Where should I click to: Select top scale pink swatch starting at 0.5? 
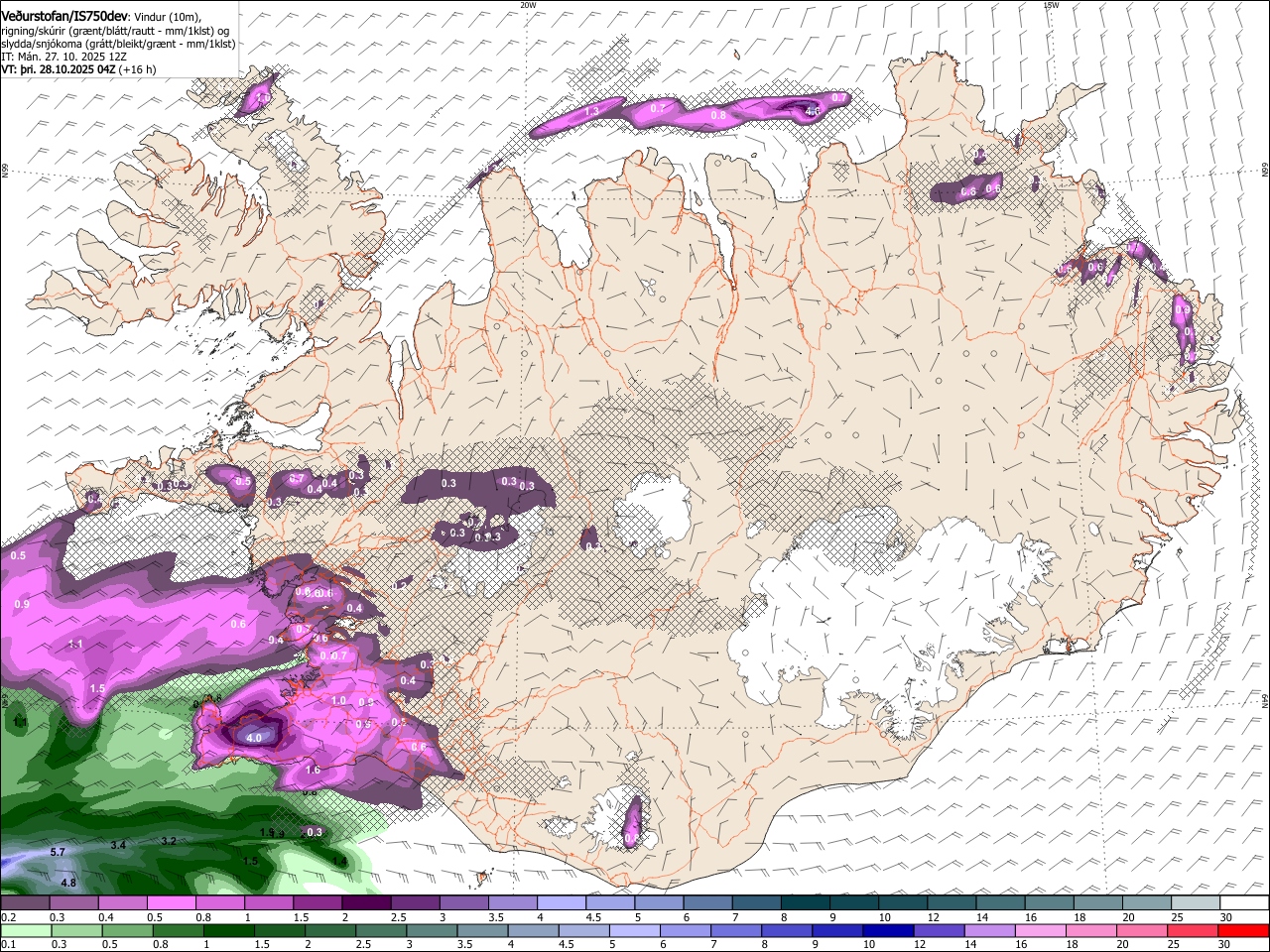(171, 902)
